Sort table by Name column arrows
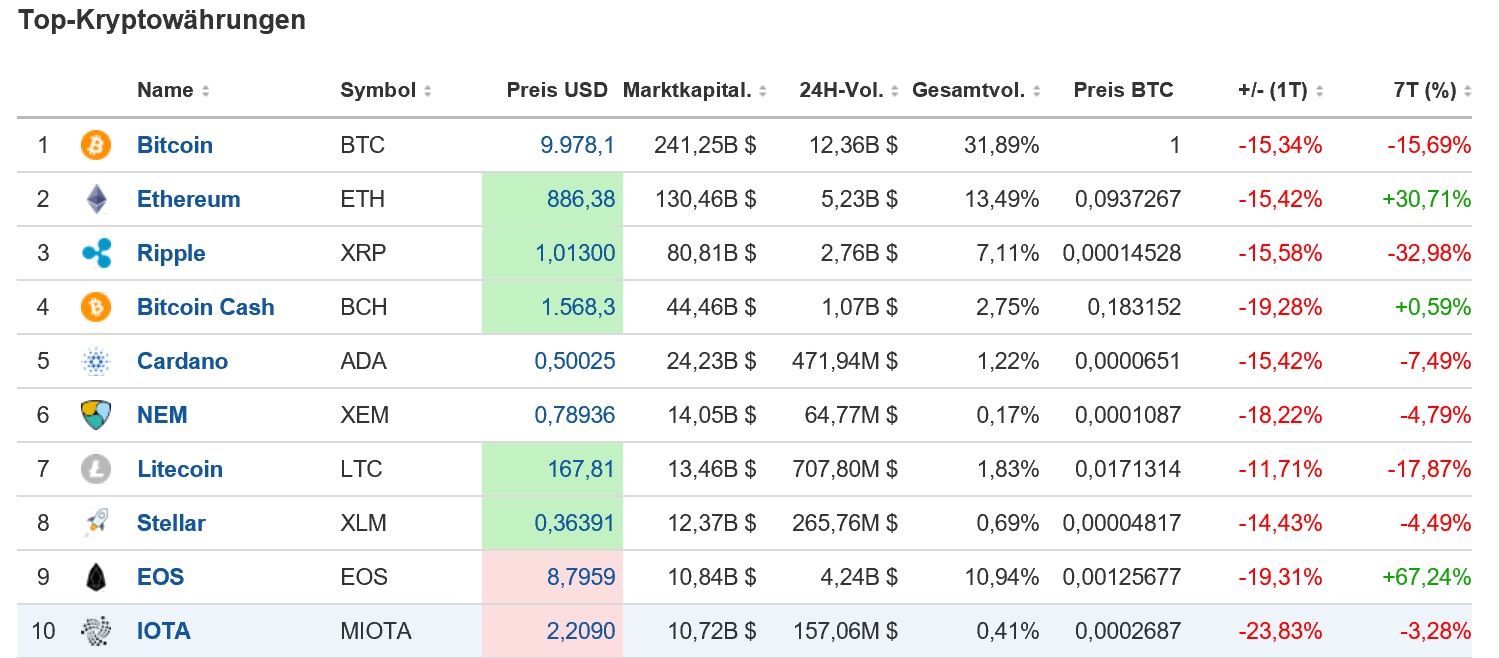1499x658 pixels. point(205,91)
